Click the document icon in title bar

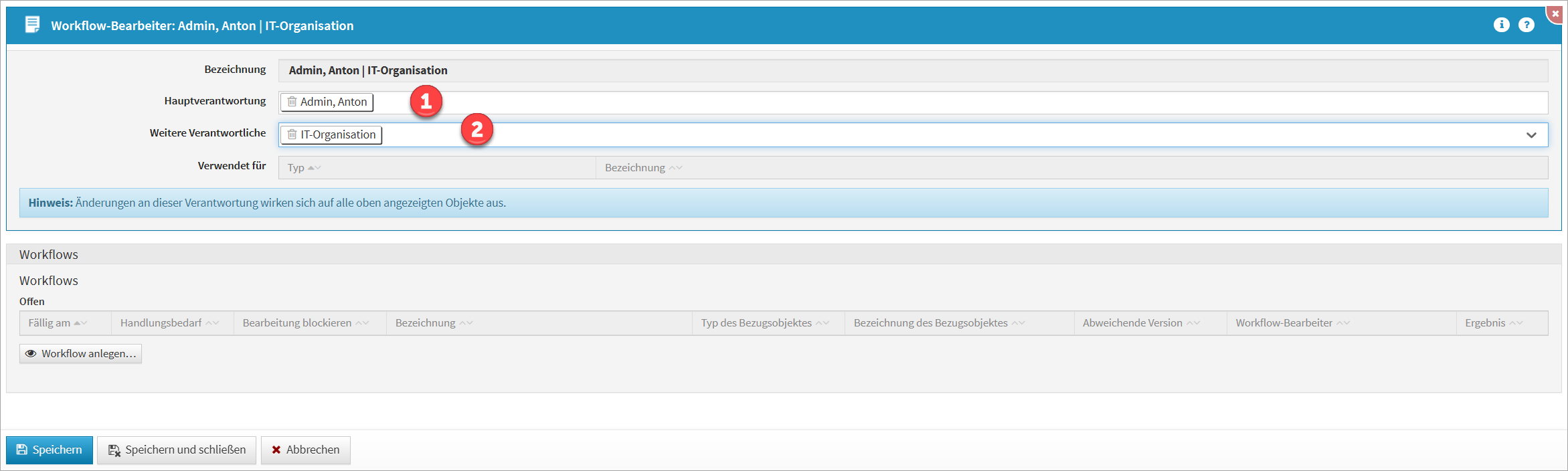[32, 25]
